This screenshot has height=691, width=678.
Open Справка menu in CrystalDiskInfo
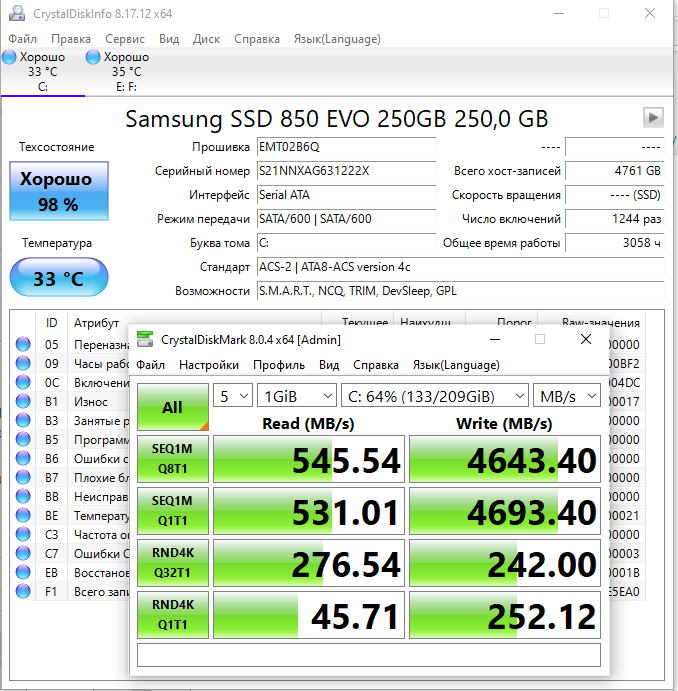tap(257, 39)
